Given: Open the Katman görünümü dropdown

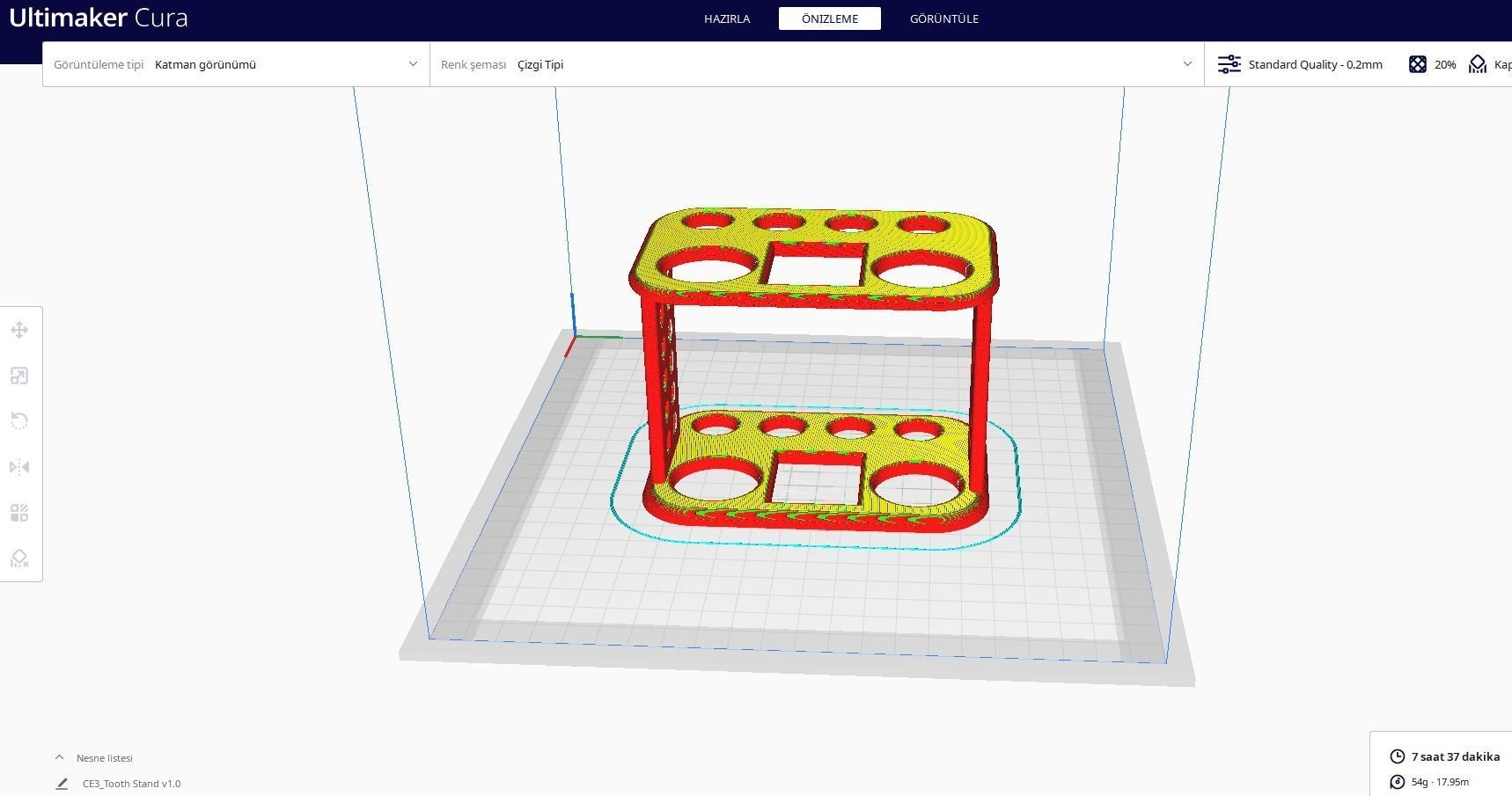Looking at the screenshot, I should 282,64.
